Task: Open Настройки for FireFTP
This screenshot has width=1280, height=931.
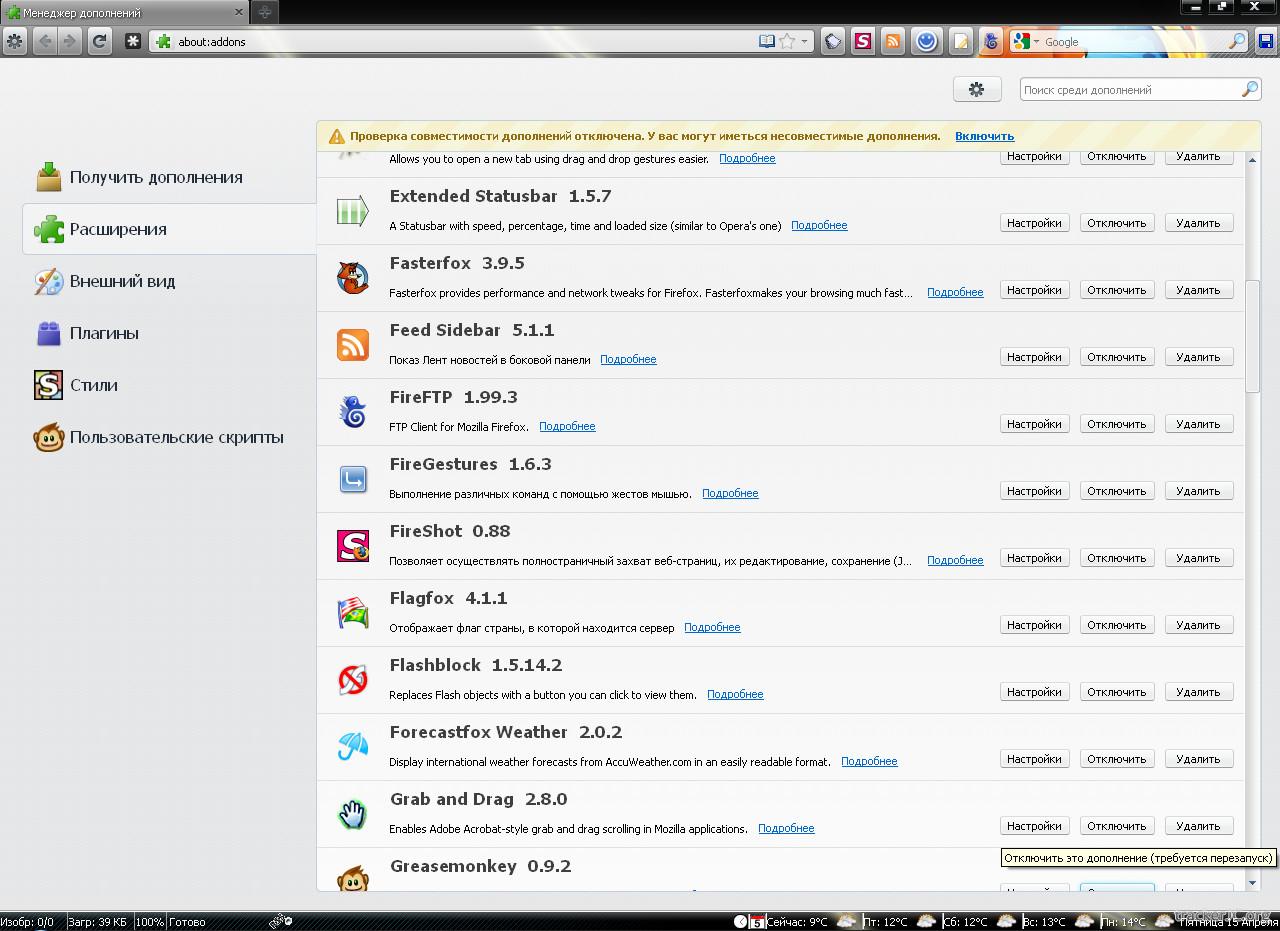Action: [x=1034, y=424]
